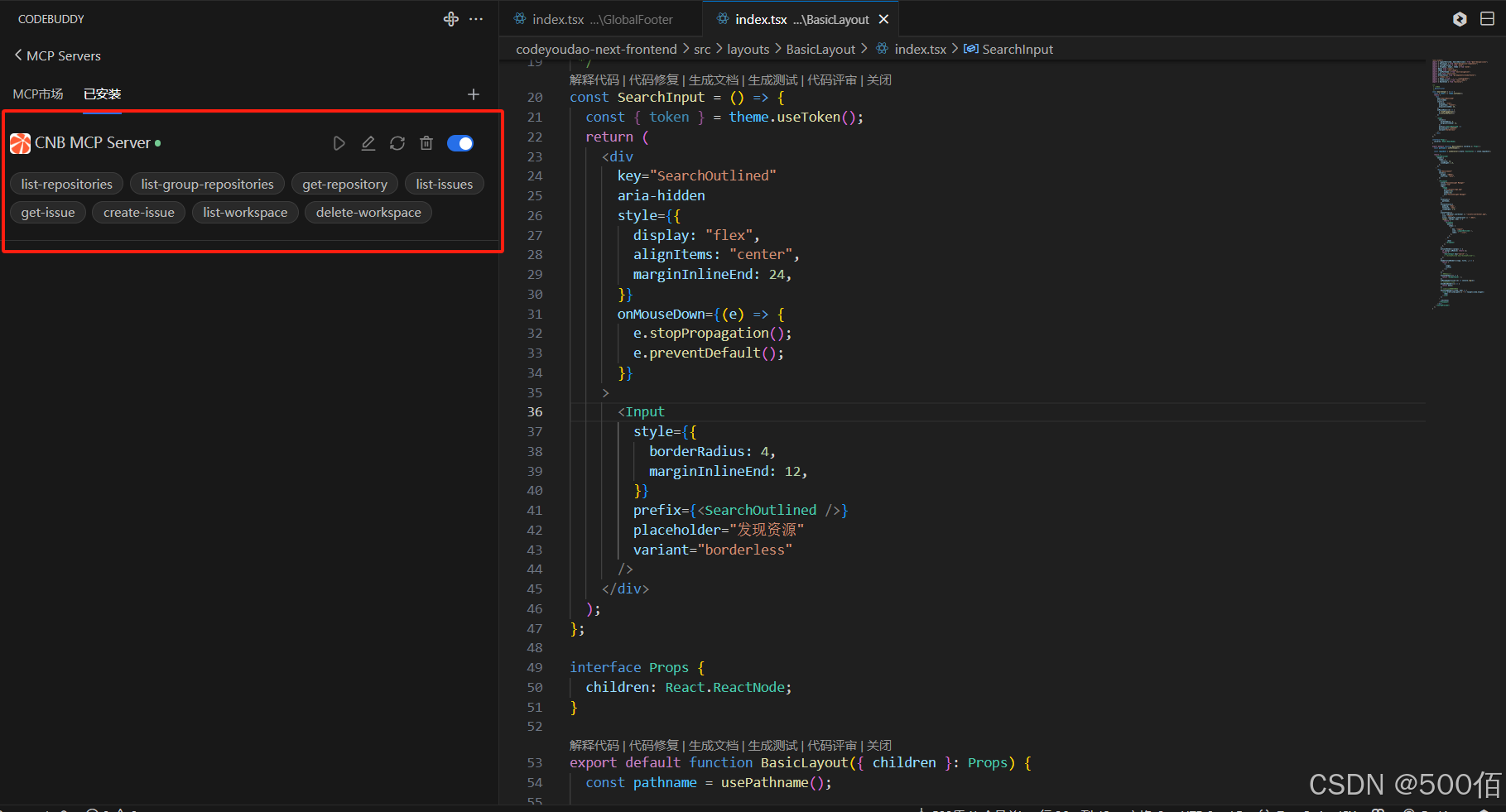Click 生成测试 above SearchInput function
This screenshot has width=1506, height=812.
[x=773, y=80]
